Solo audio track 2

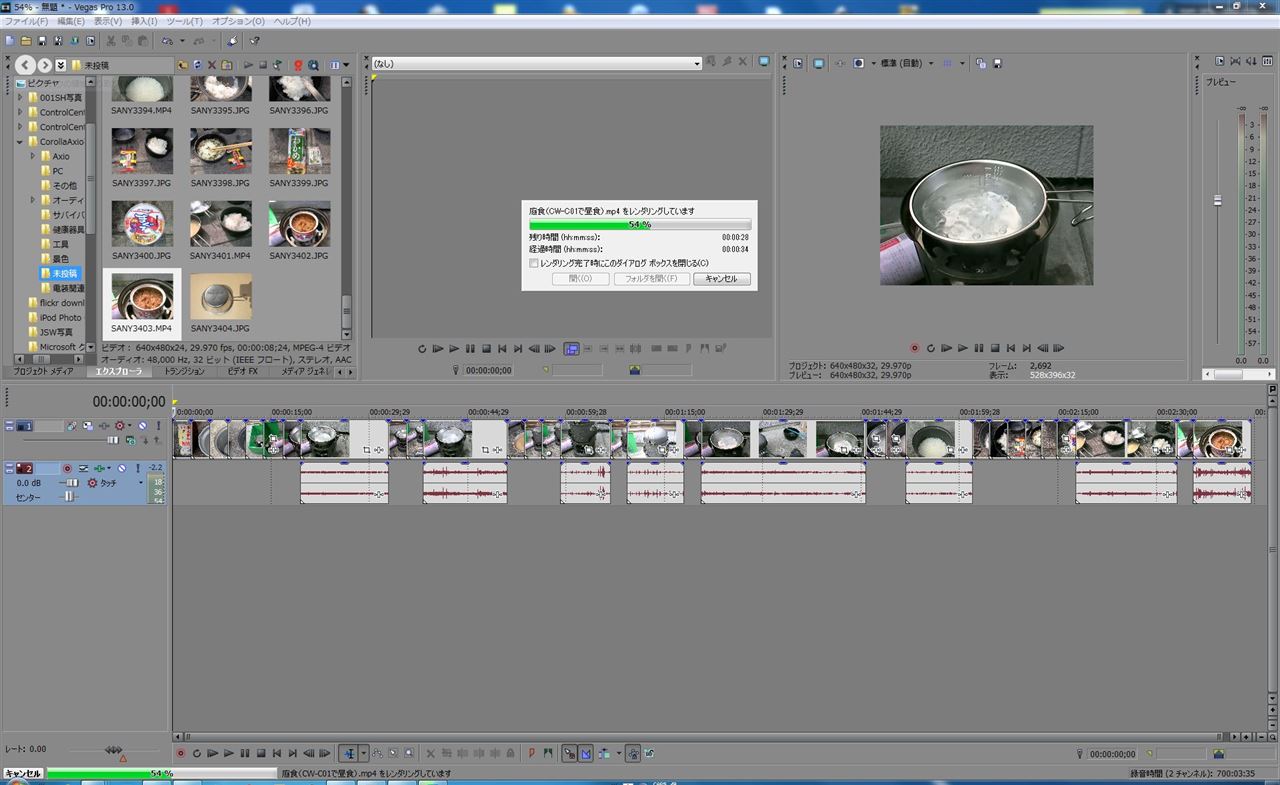click(138, 469)
